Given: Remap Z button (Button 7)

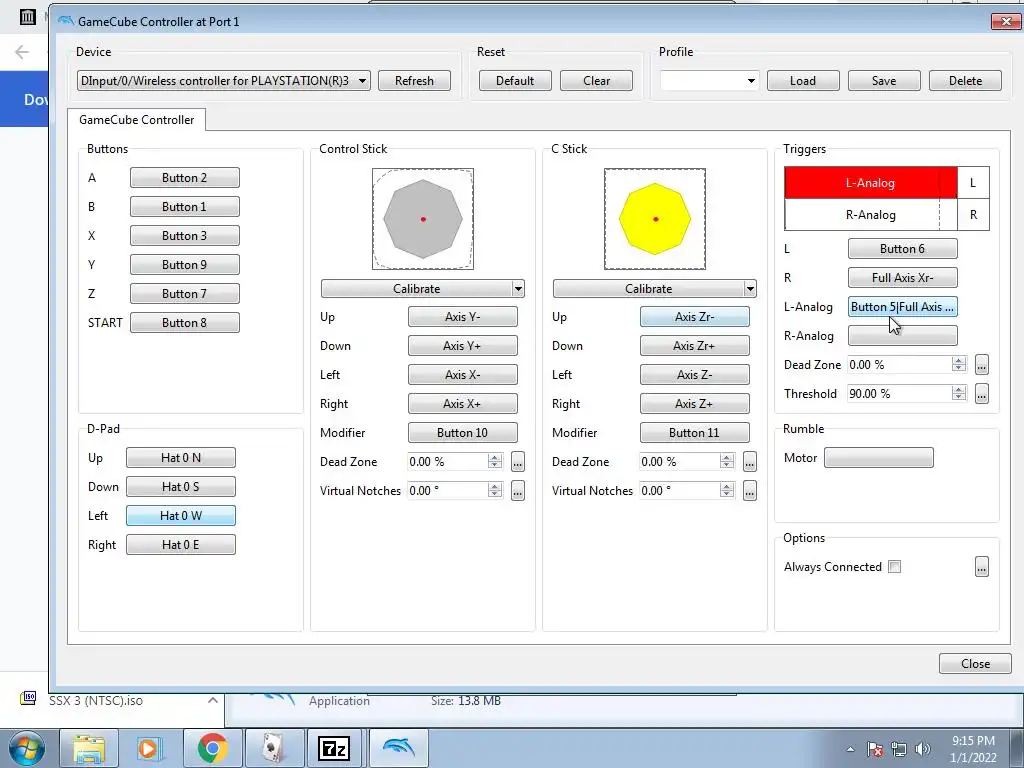Looking at the screenshot, I should pos(184,294).
